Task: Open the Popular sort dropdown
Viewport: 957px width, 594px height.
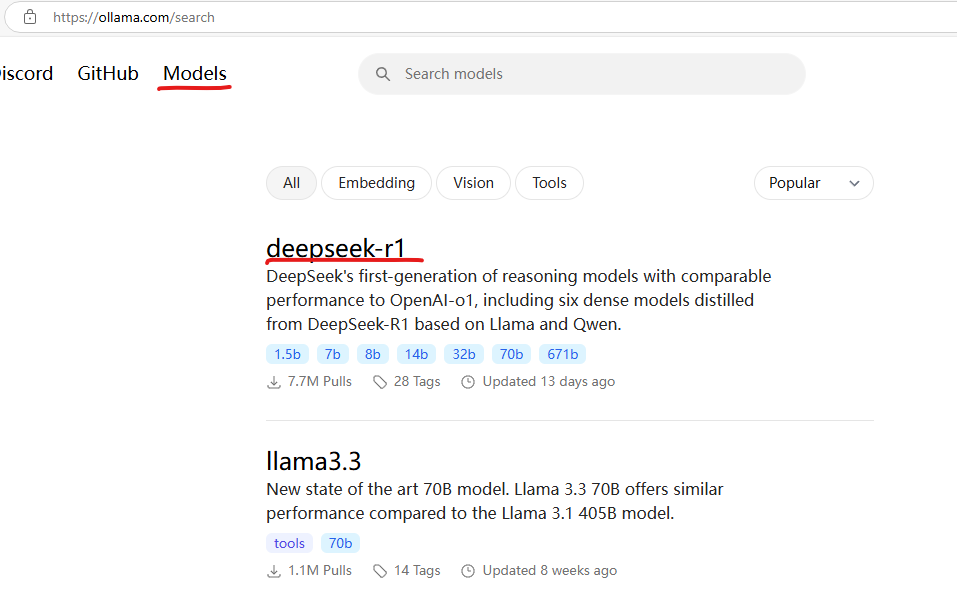Action: point(814,183)
